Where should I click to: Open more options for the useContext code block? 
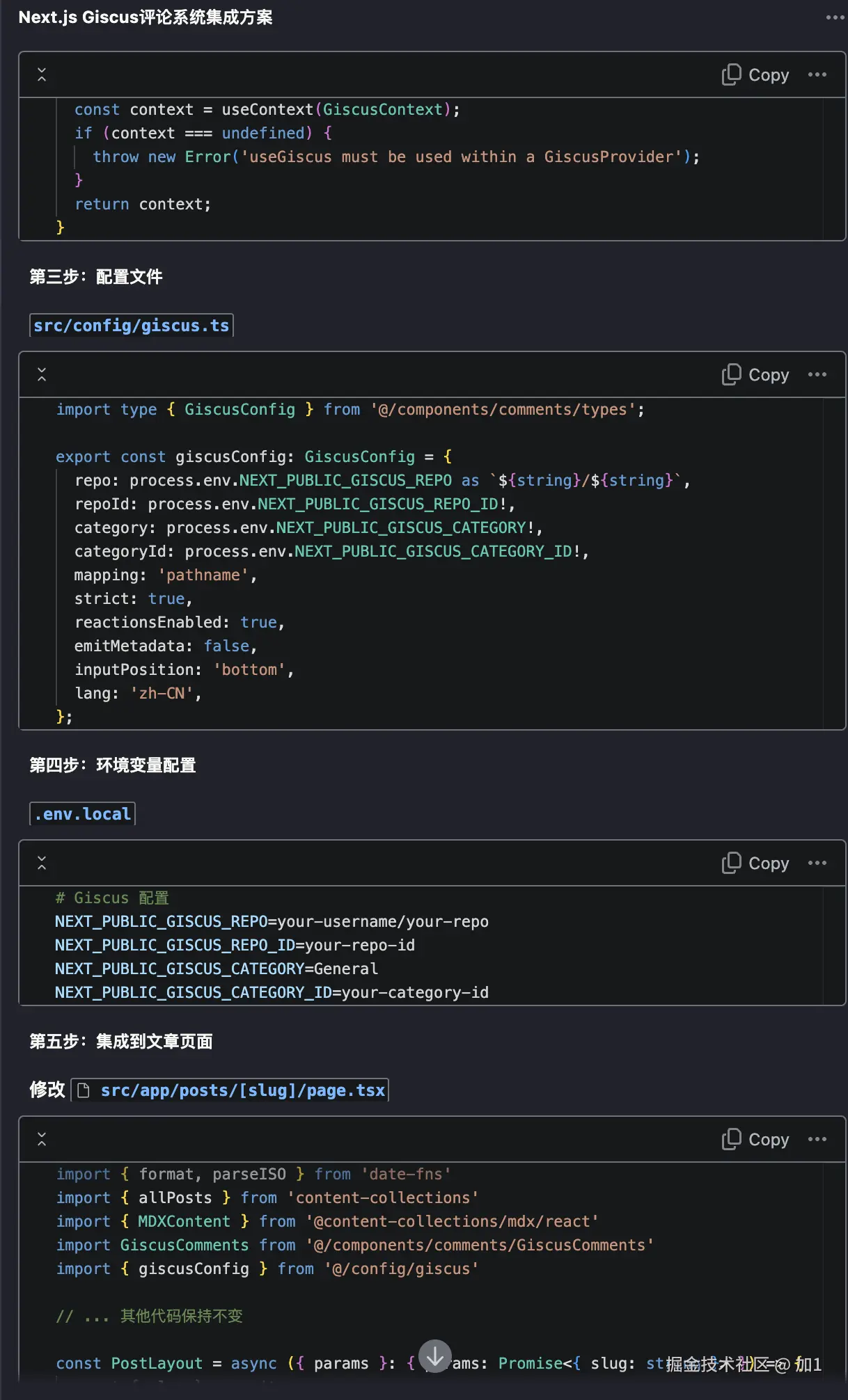click(817, 75)
